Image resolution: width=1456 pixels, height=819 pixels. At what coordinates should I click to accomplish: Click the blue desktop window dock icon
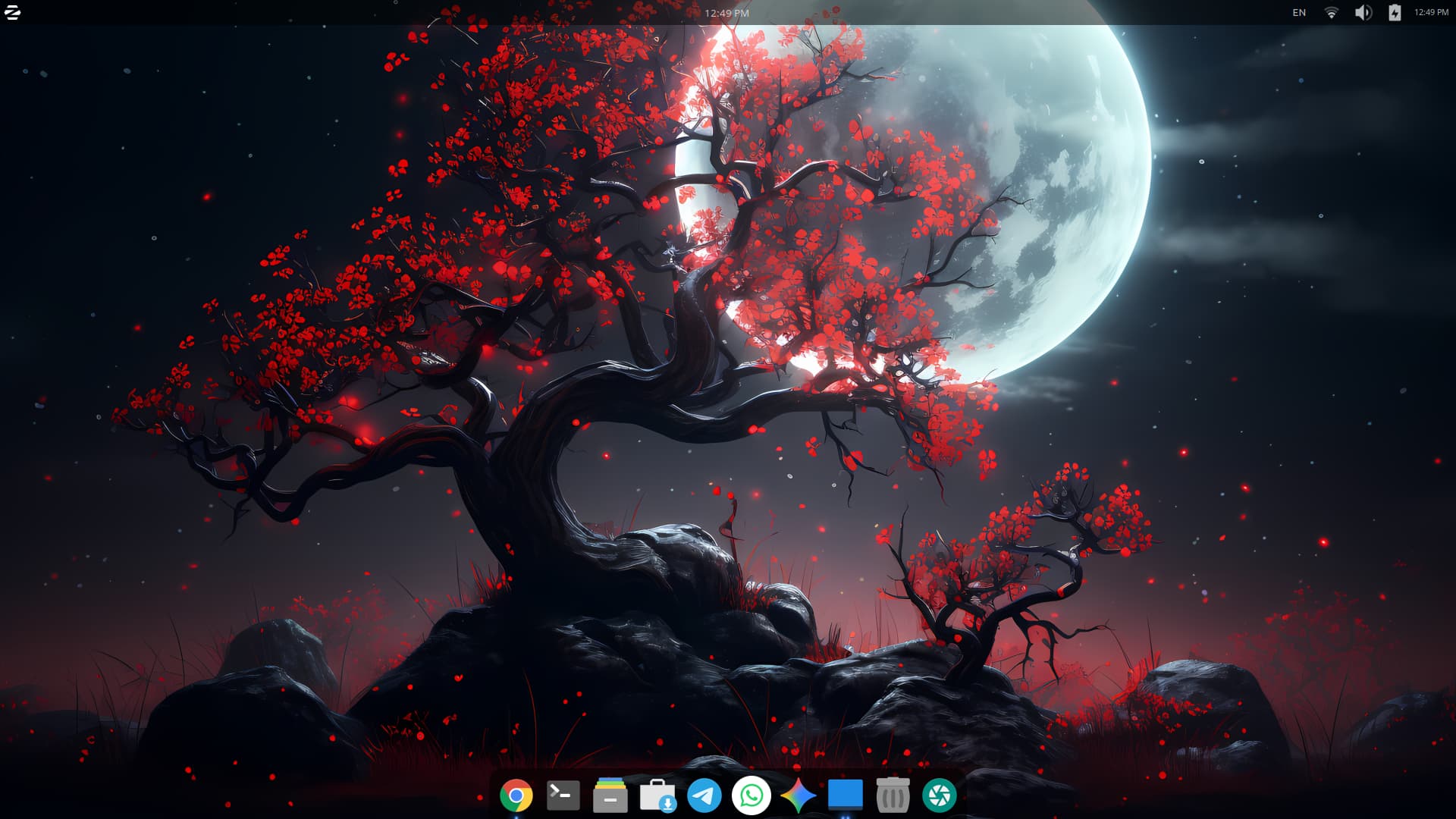click(x=845, y=795)
